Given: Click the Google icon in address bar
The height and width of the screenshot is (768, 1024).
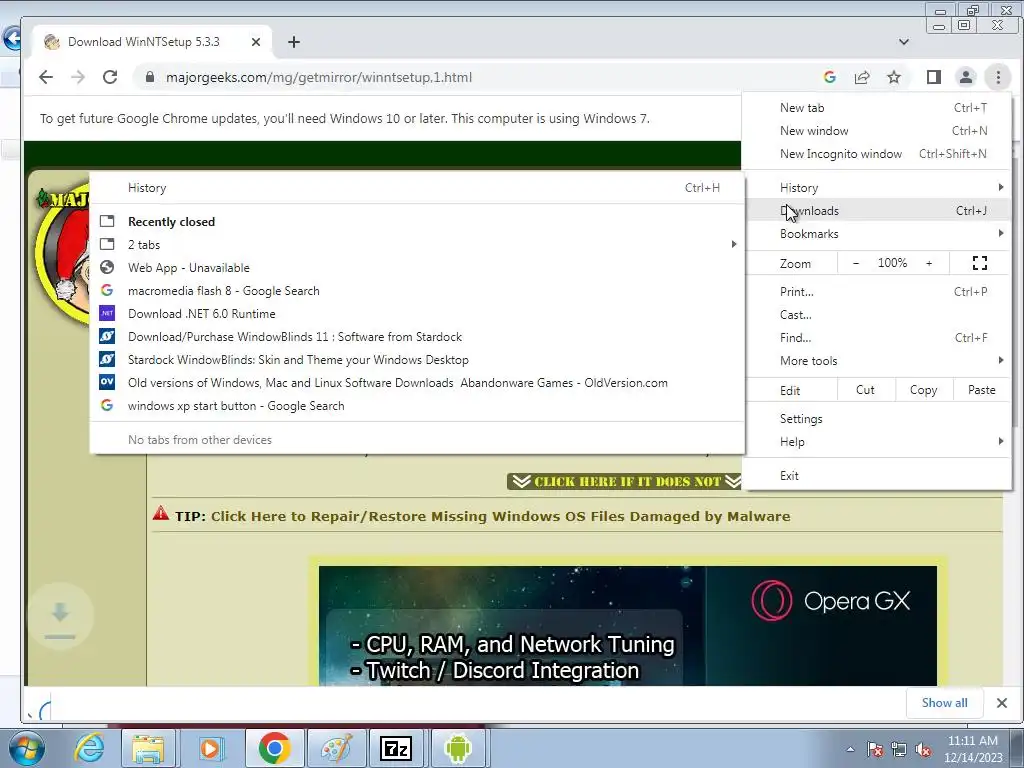Looking at the screenshot, I should click(x=829, y=77).
